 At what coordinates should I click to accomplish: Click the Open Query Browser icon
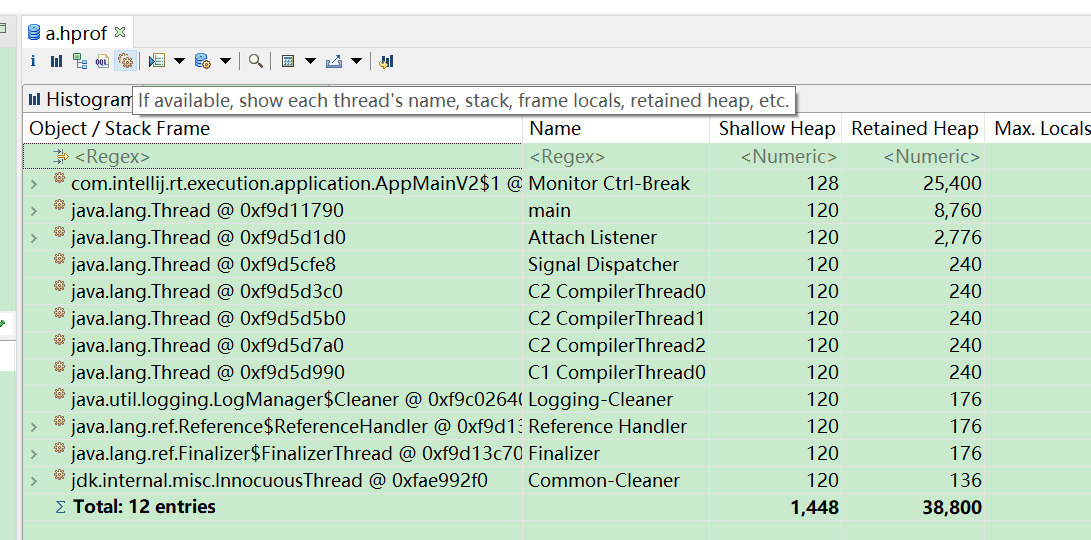click(x=202, y=61)
